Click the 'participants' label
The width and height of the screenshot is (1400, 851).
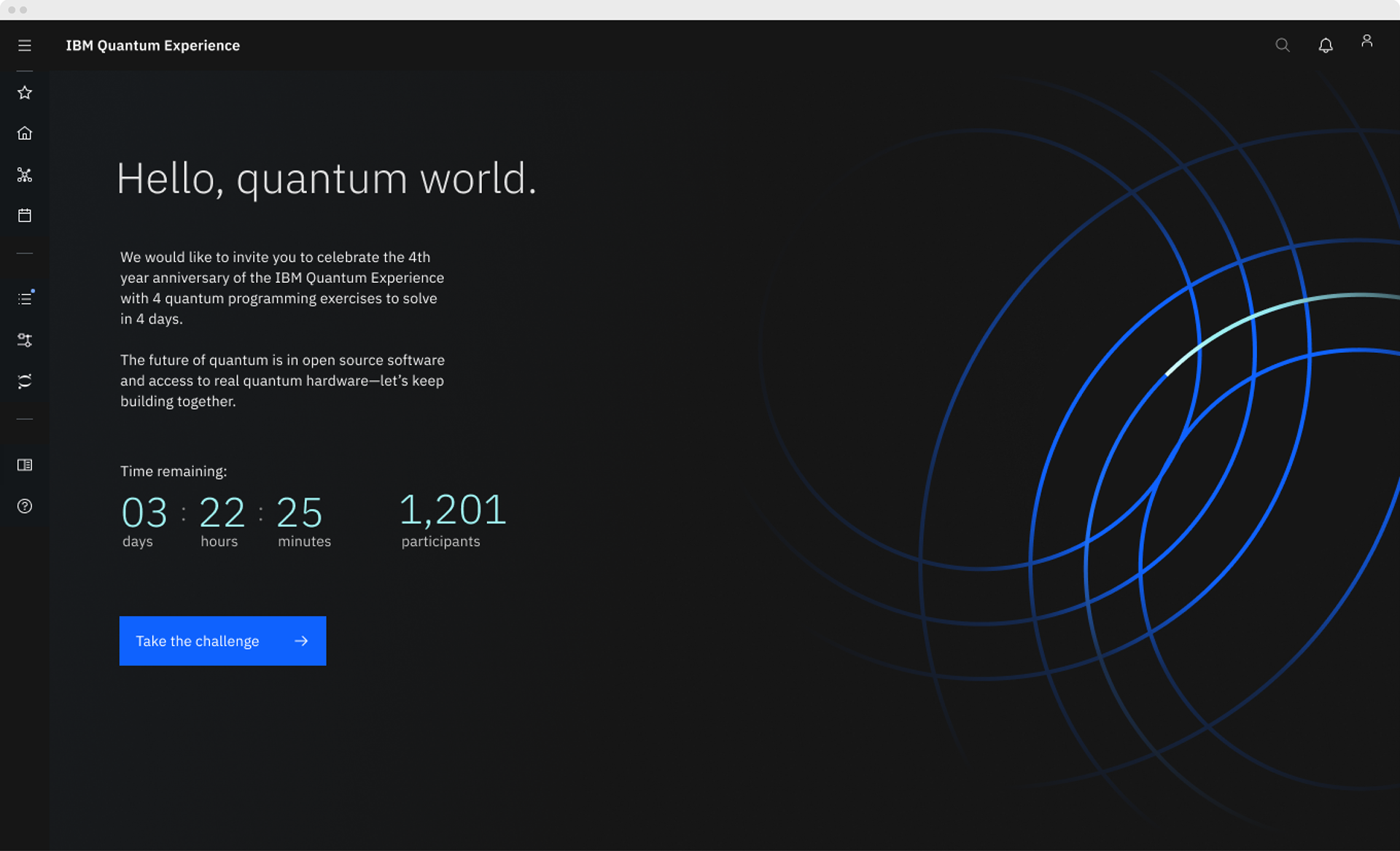(440, 542)
